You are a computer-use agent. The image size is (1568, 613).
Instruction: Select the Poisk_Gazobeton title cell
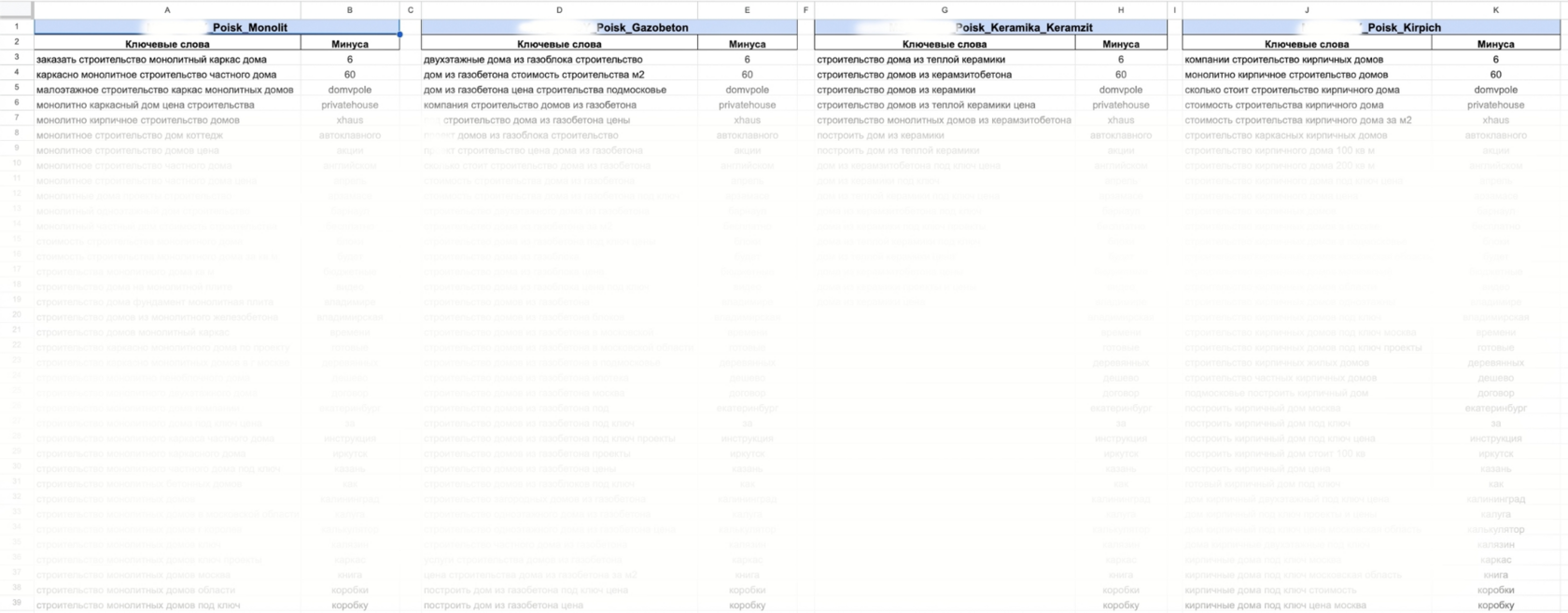609,27
